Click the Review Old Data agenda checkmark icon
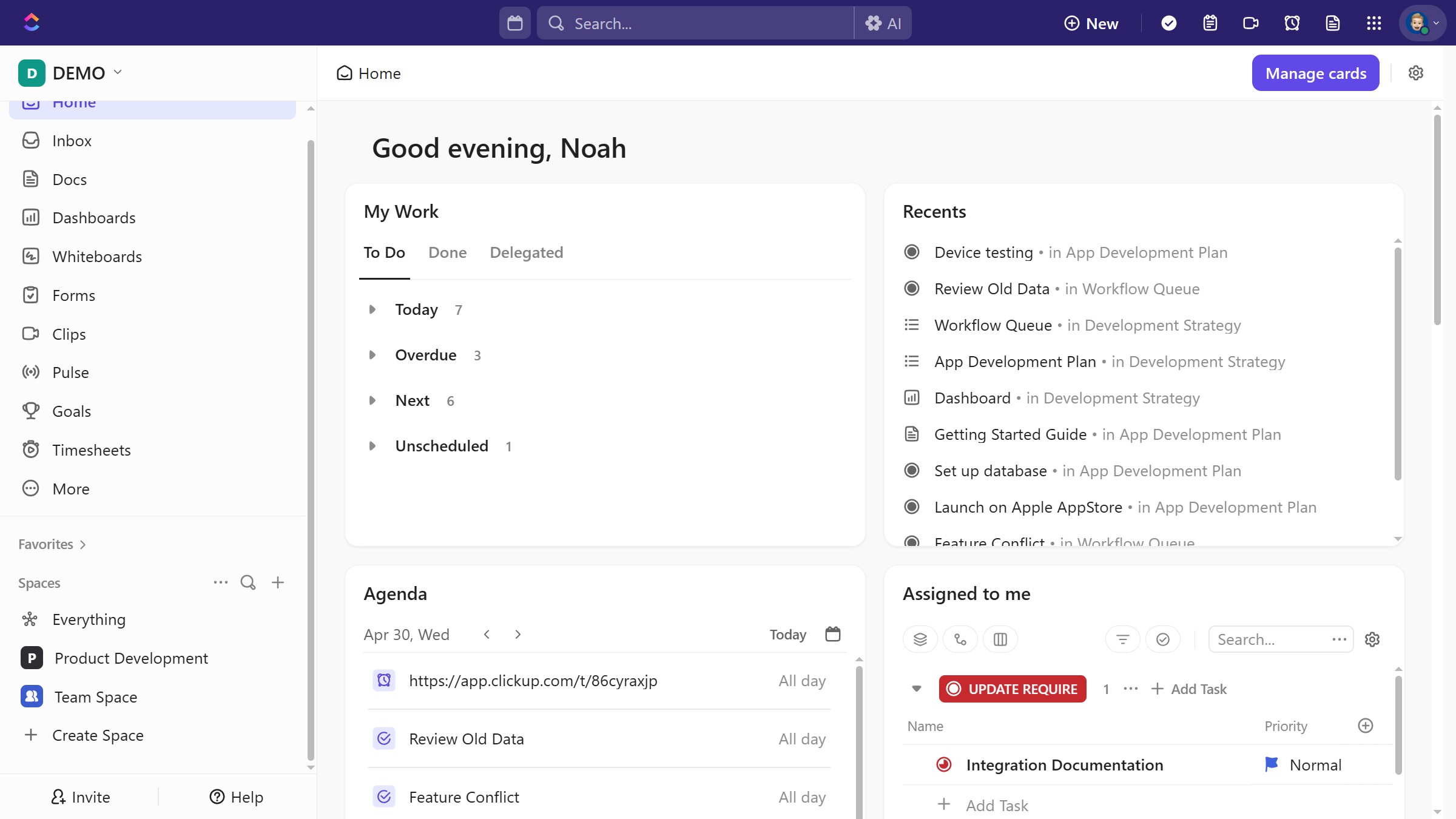The height and width of the screenshot is (819, 1456). pyautogui.click(x=384, y=738)
